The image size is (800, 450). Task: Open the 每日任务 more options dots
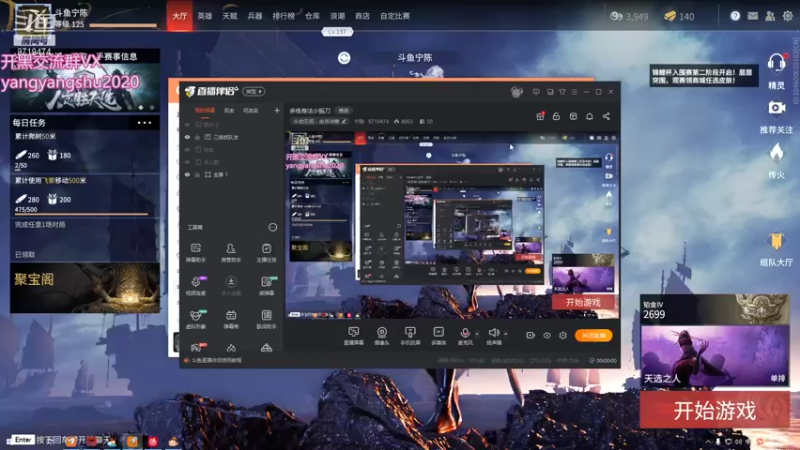[x=144, y=122]
